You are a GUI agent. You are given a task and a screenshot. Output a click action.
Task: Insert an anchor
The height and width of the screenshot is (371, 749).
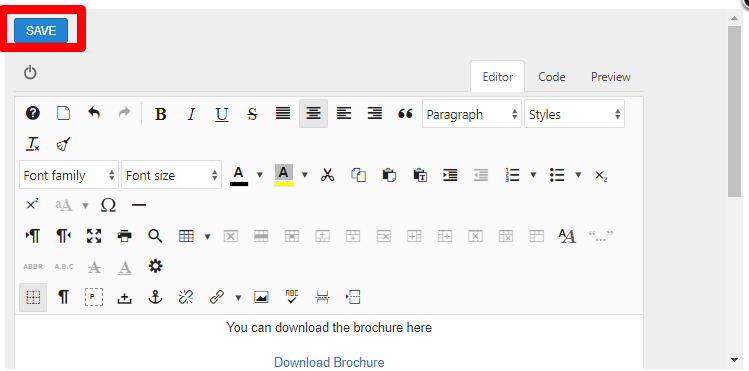point(155,297)
